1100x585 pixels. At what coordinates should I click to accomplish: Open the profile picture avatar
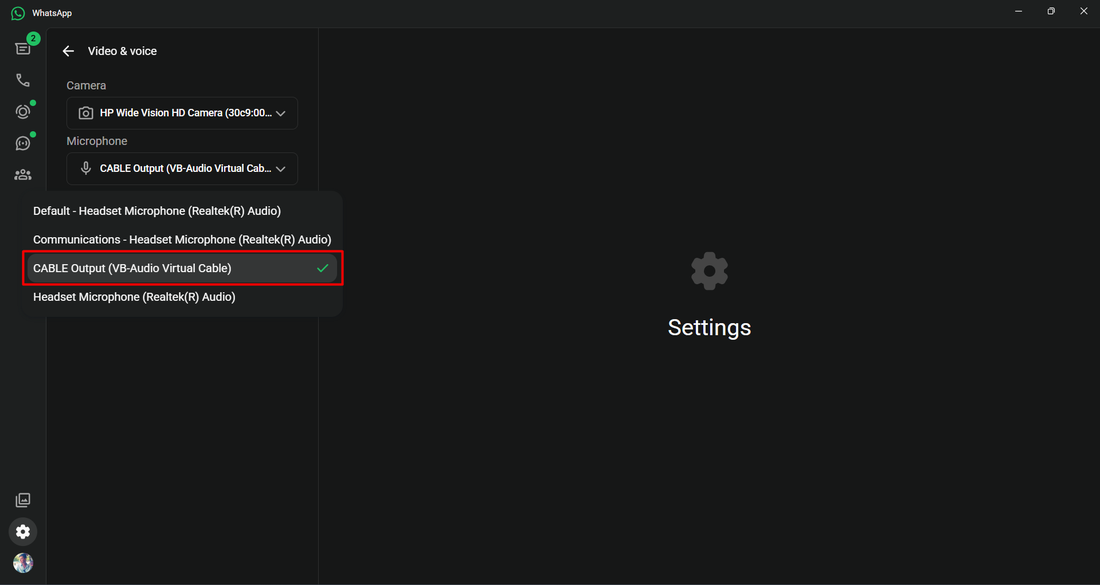(x=23, y=563)
